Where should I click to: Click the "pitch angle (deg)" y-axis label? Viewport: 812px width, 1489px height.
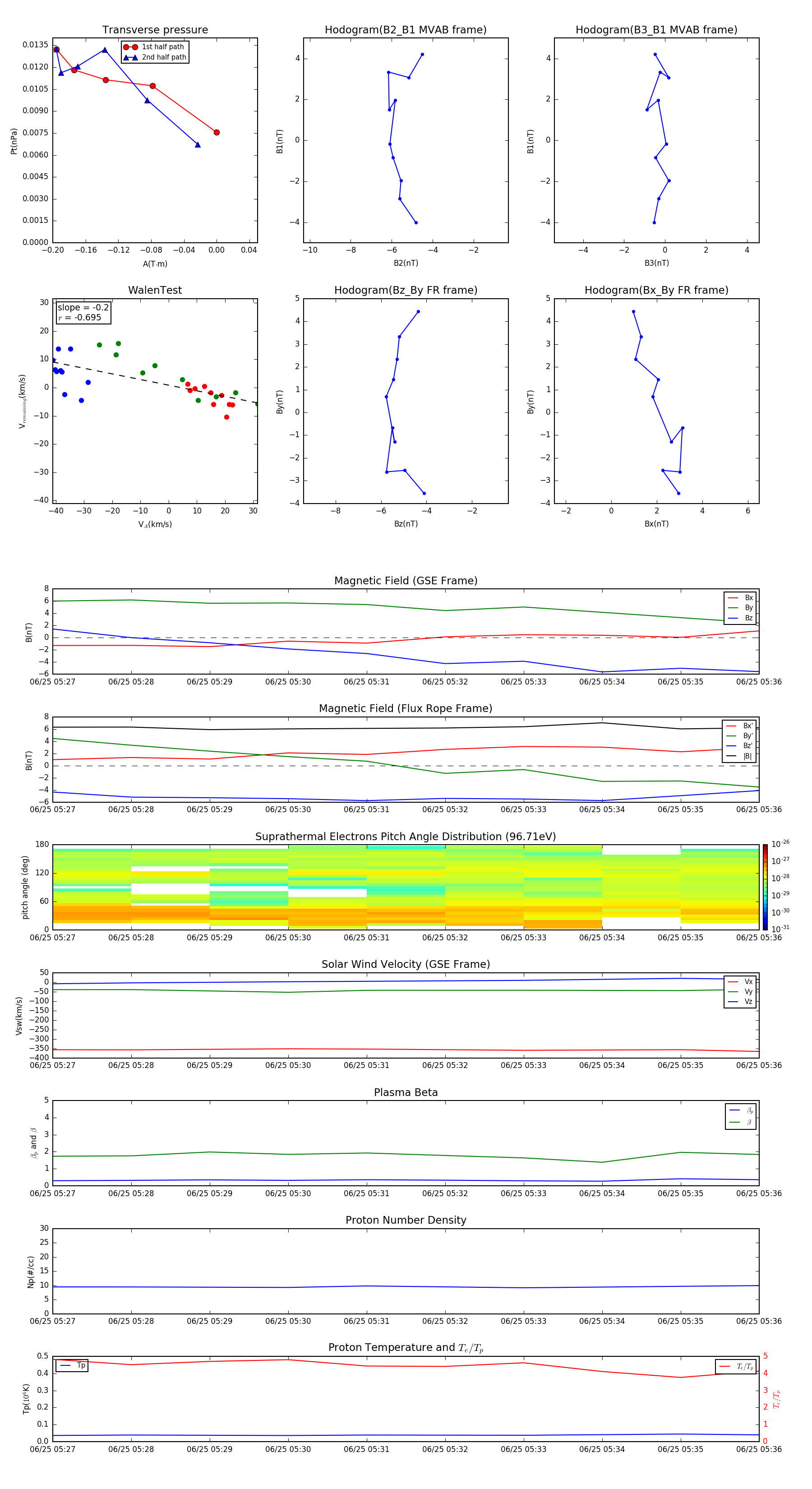25,887
